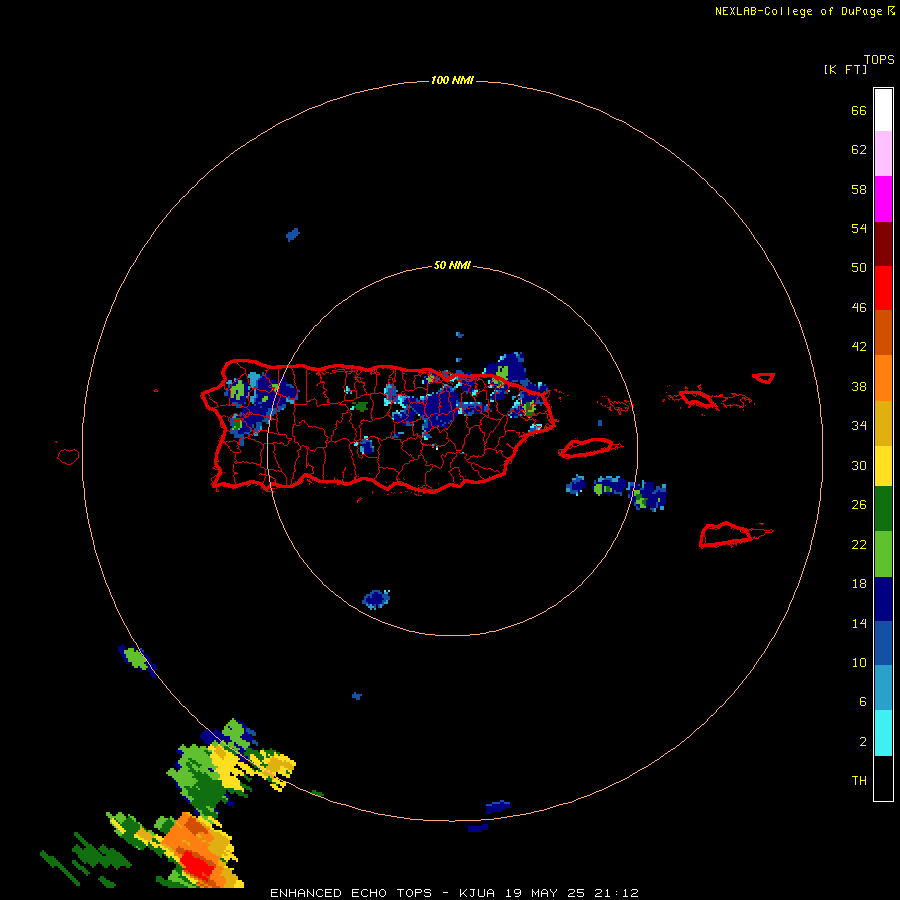900x900 pixels.
Task: Click the black TH legend block
Action: 883,778
